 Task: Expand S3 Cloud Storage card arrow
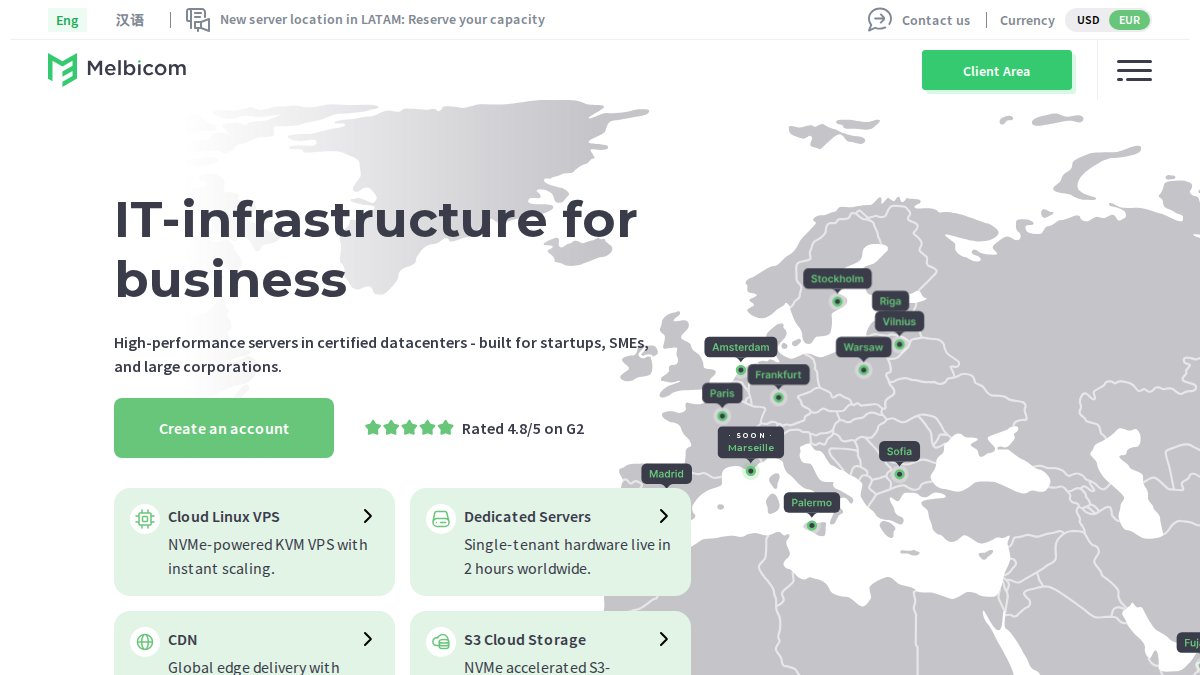click(x=664, y=639)
